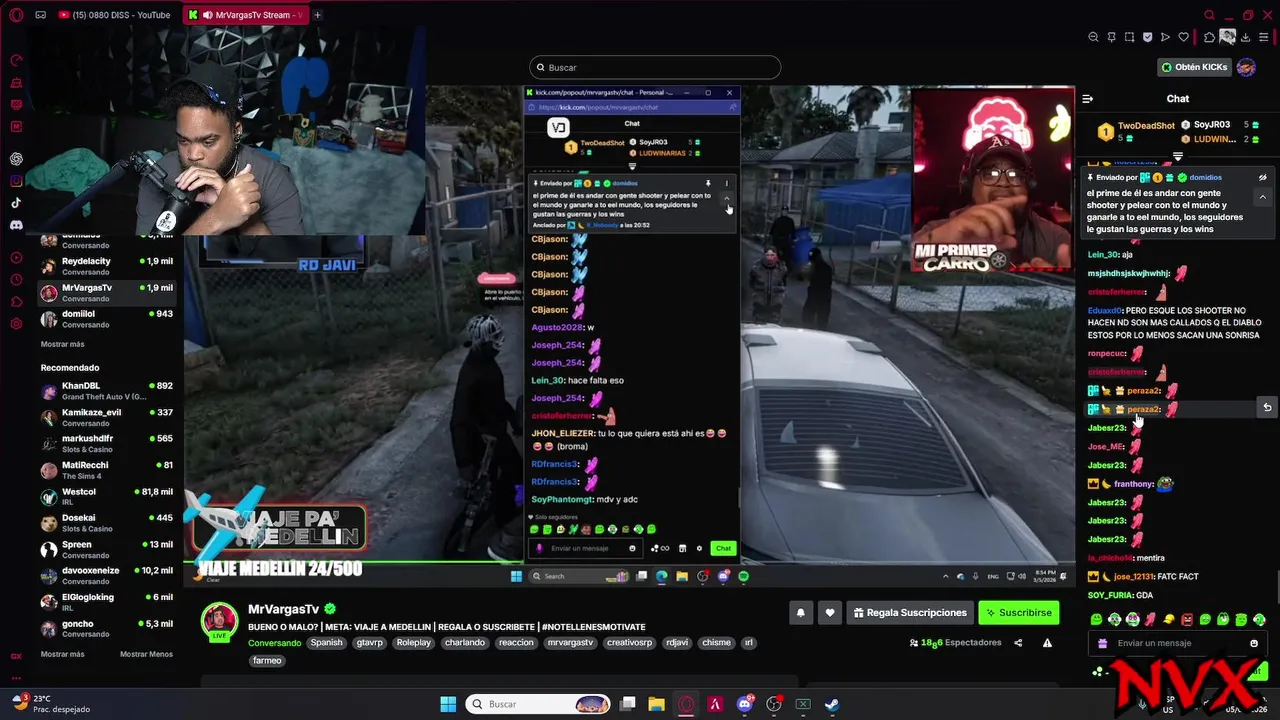The image size is (1280, 720).
Task: Click the Kick Buscar search field
Action: coord(655,67)
